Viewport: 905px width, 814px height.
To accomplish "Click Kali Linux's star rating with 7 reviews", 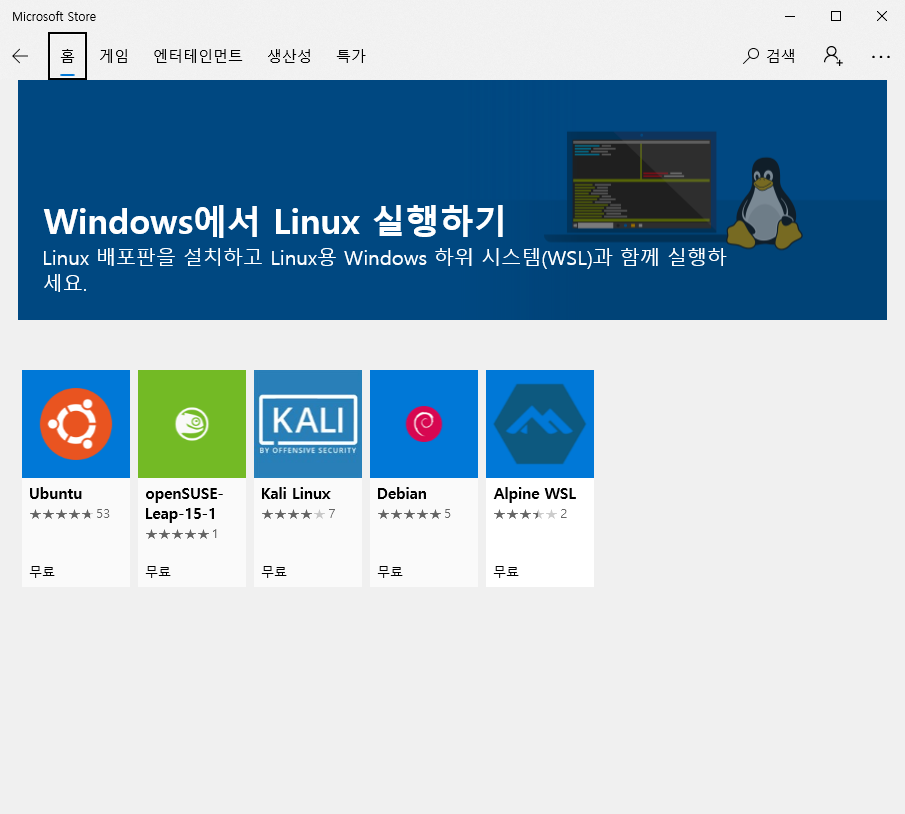I will pos(298,514).
